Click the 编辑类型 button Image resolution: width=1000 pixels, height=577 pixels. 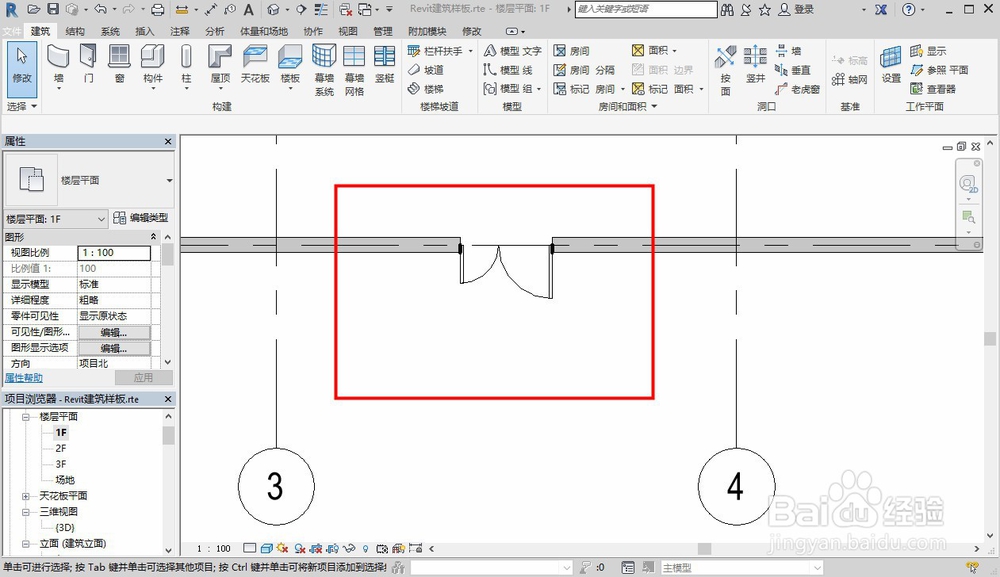click(140, 218)
